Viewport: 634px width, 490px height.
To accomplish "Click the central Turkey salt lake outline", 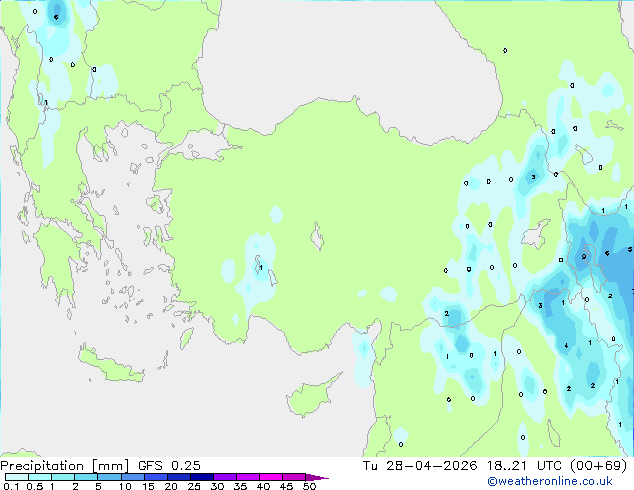I will 317,236.
